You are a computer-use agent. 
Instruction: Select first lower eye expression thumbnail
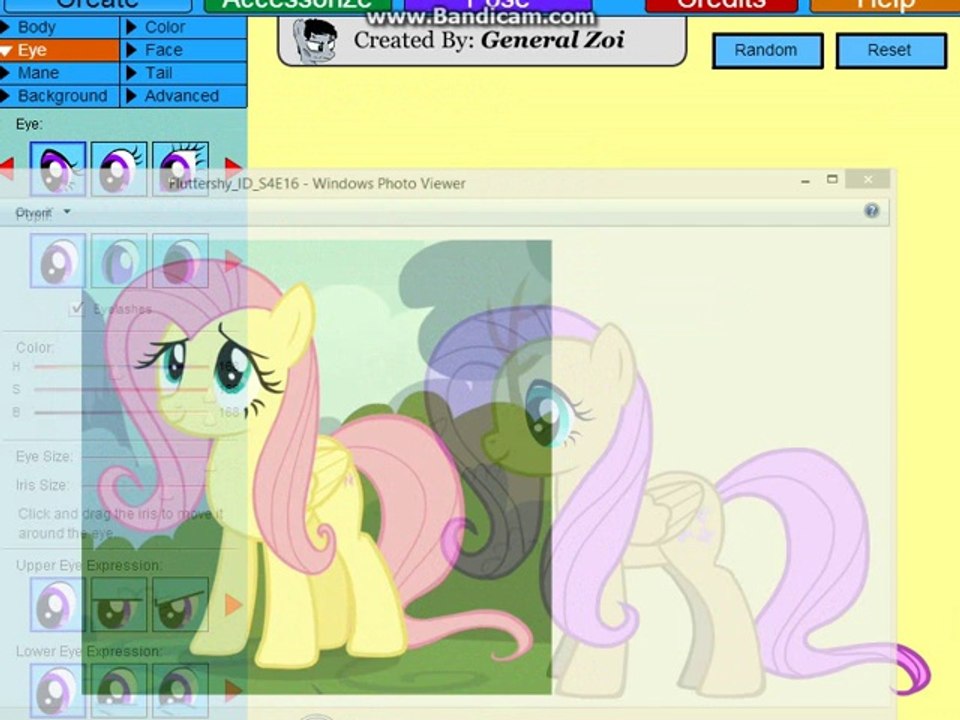(58, 691)
